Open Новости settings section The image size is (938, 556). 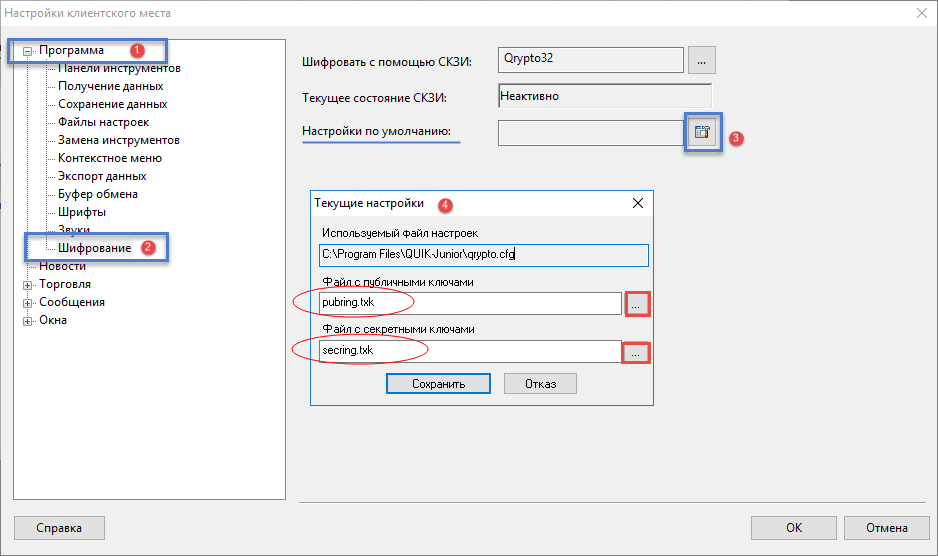click(62, 266)
